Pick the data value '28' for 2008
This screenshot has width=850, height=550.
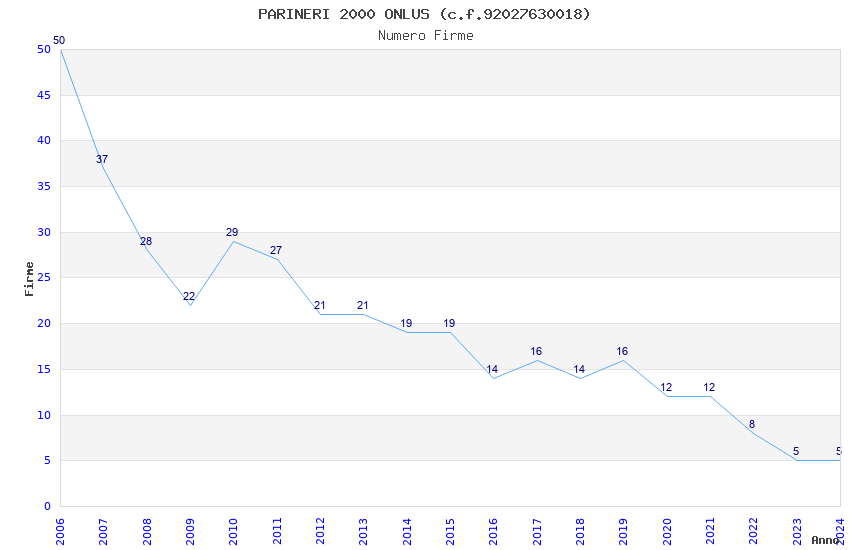point(146,241)
